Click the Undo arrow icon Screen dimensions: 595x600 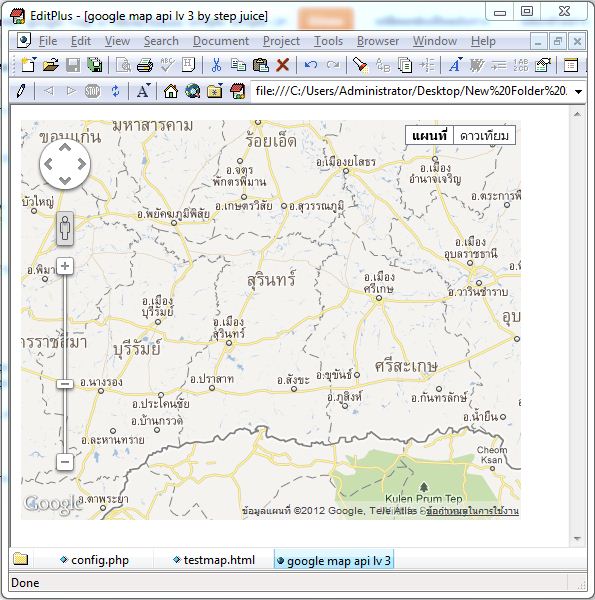point(311,65)
